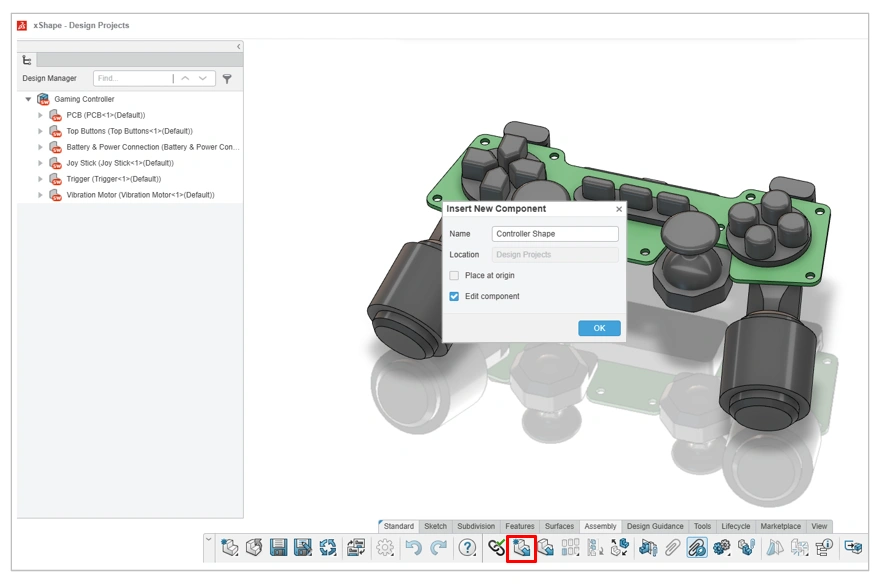This screenshot has height=584, width=890.
Task: Click the New component icon in the toolbar
Action: (230, 548)
